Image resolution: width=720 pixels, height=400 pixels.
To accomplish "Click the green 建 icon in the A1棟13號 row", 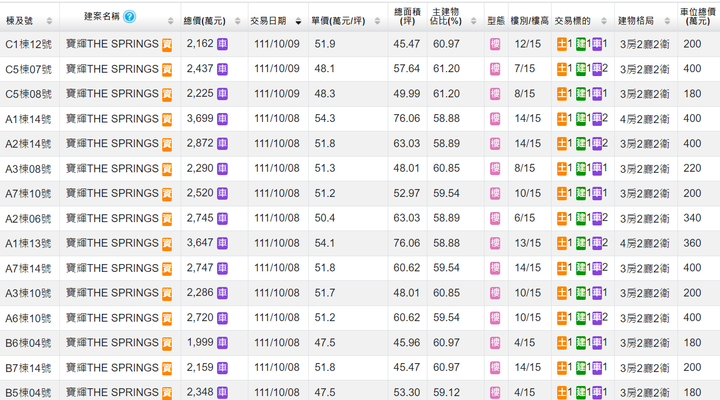I will coord(581,243).
